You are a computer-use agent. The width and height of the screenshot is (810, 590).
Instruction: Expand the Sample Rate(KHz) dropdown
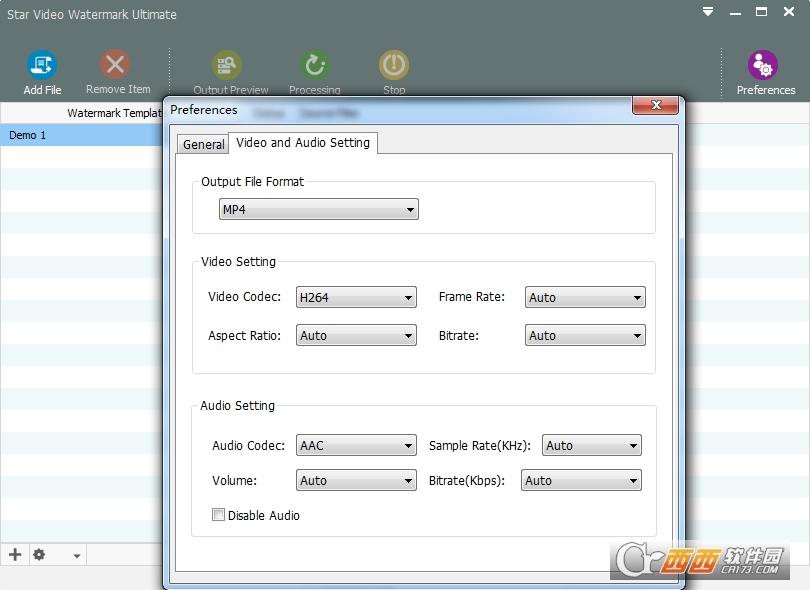click(591, 445)
